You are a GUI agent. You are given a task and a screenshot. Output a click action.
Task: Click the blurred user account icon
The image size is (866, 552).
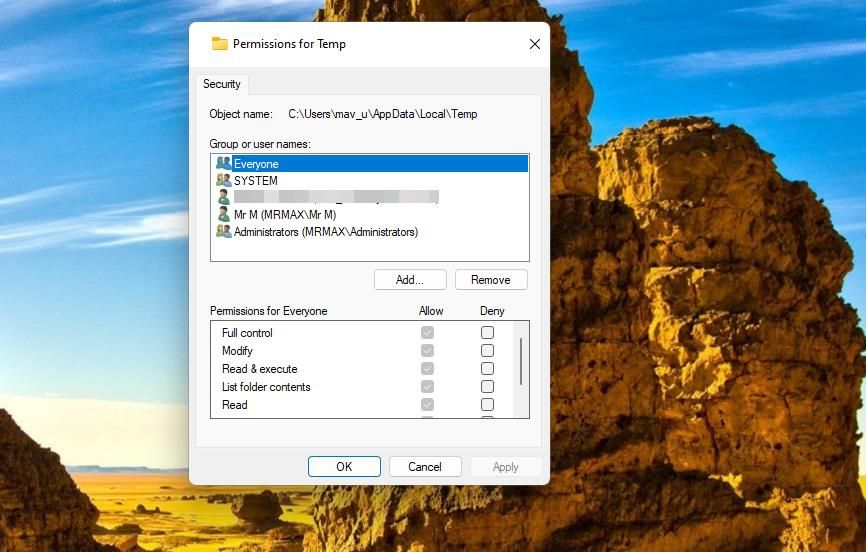pyautogui.click(x=223, y=197)
